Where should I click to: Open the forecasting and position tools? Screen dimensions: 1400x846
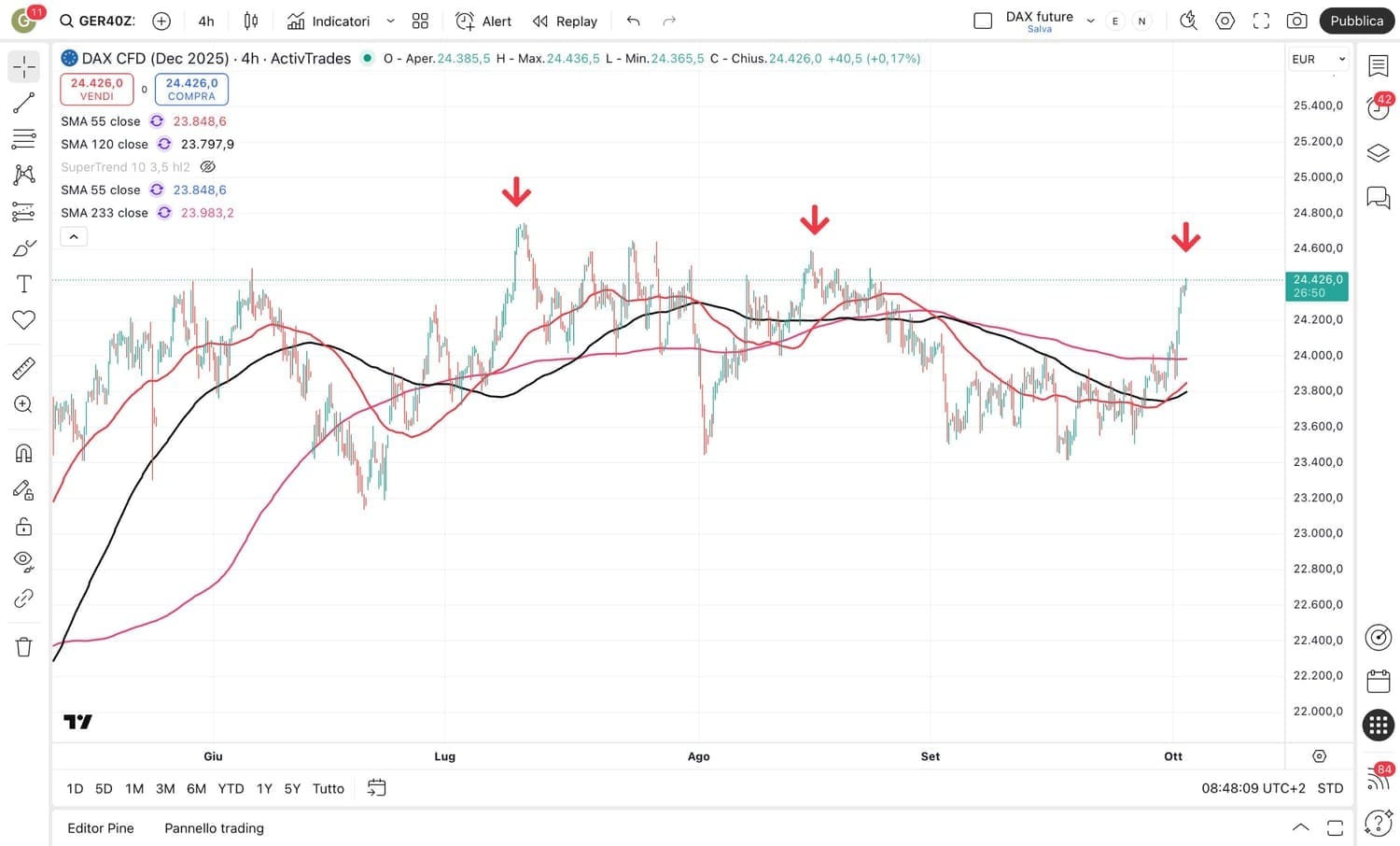pyautogui.click(x=24, y=212)
